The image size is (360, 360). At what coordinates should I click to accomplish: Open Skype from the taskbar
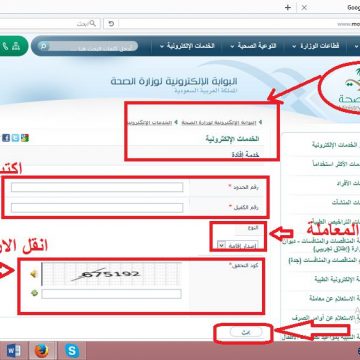[x=72, y=351]
